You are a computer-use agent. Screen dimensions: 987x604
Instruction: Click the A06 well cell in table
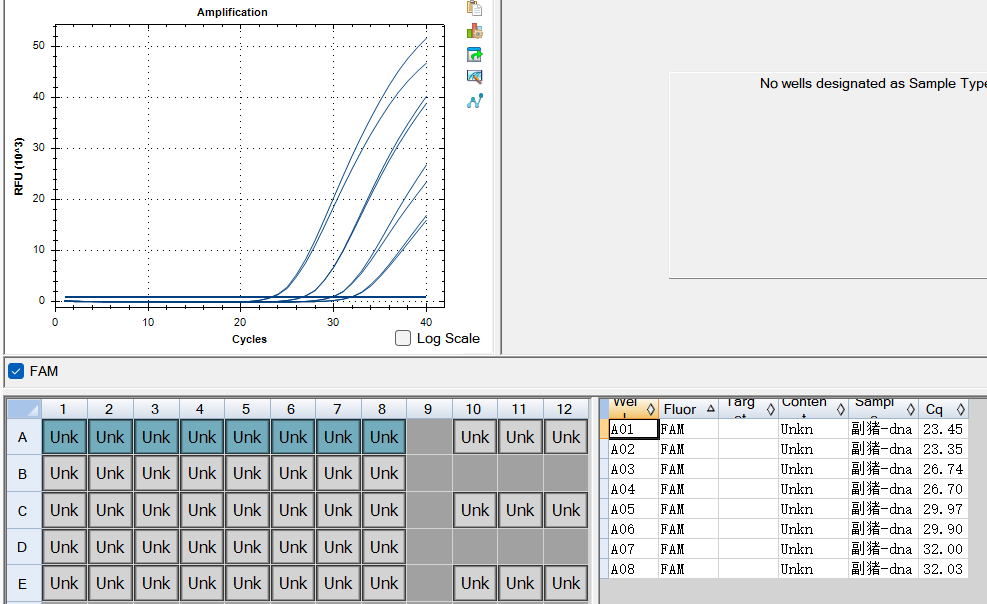[634, 529]
